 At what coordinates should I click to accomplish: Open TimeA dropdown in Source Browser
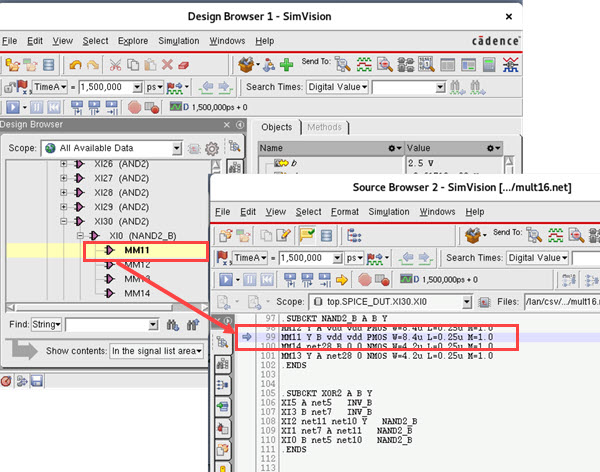coord(250,258)
